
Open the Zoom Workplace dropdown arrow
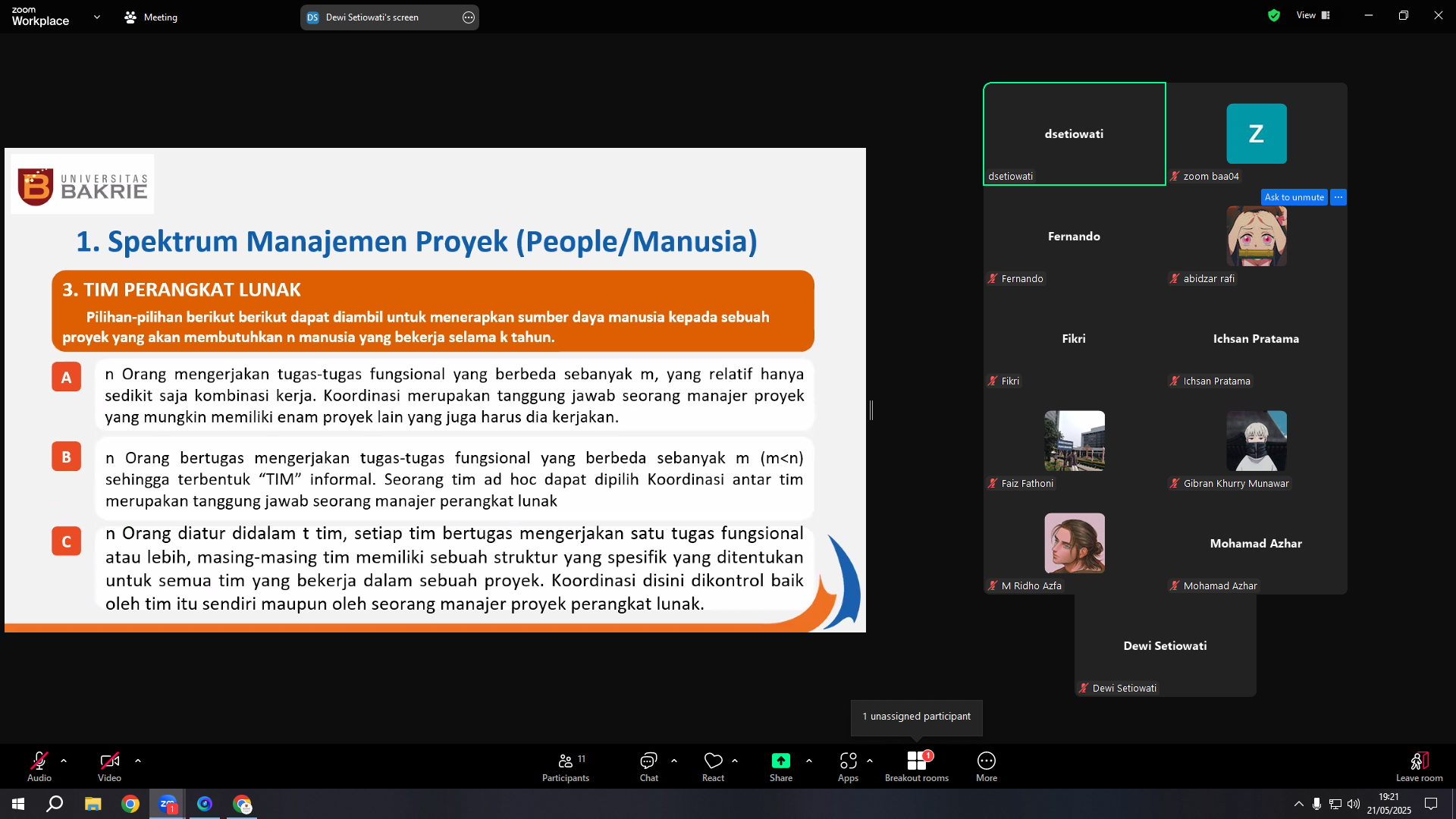pyautogui.click(x=97, y=17)
